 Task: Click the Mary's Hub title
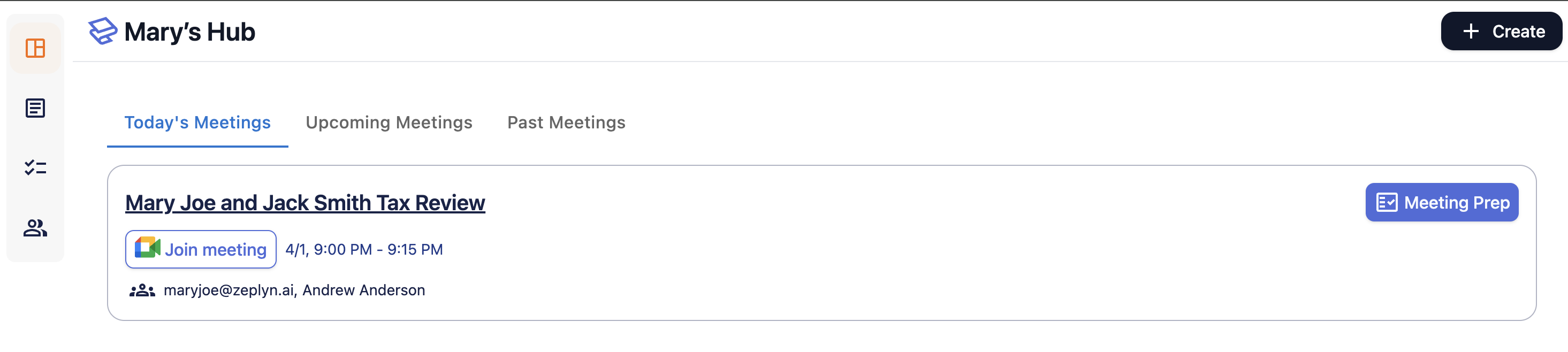(189, 32)
